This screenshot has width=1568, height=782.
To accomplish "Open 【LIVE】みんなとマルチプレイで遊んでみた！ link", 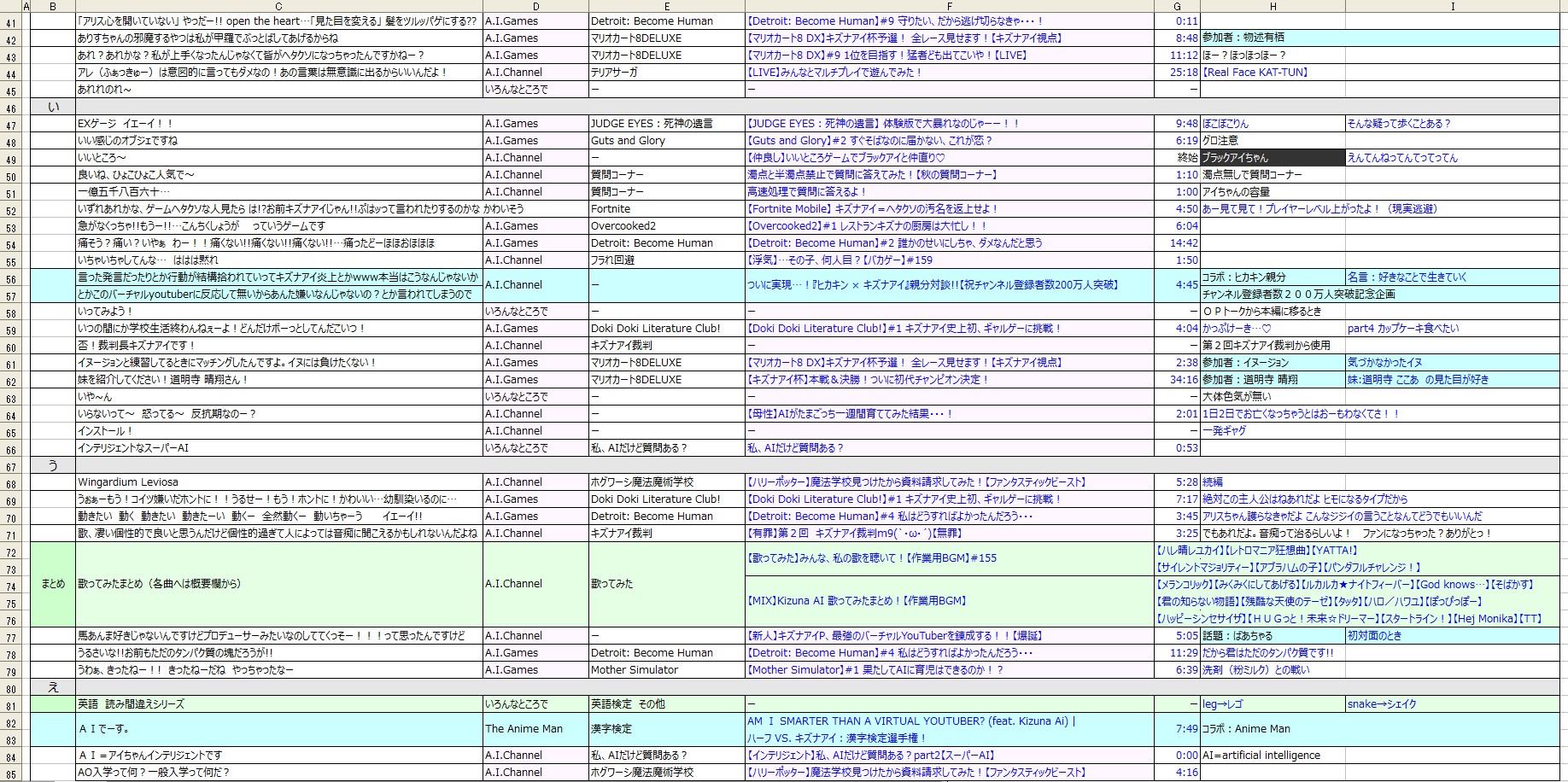I will point(834,73).
